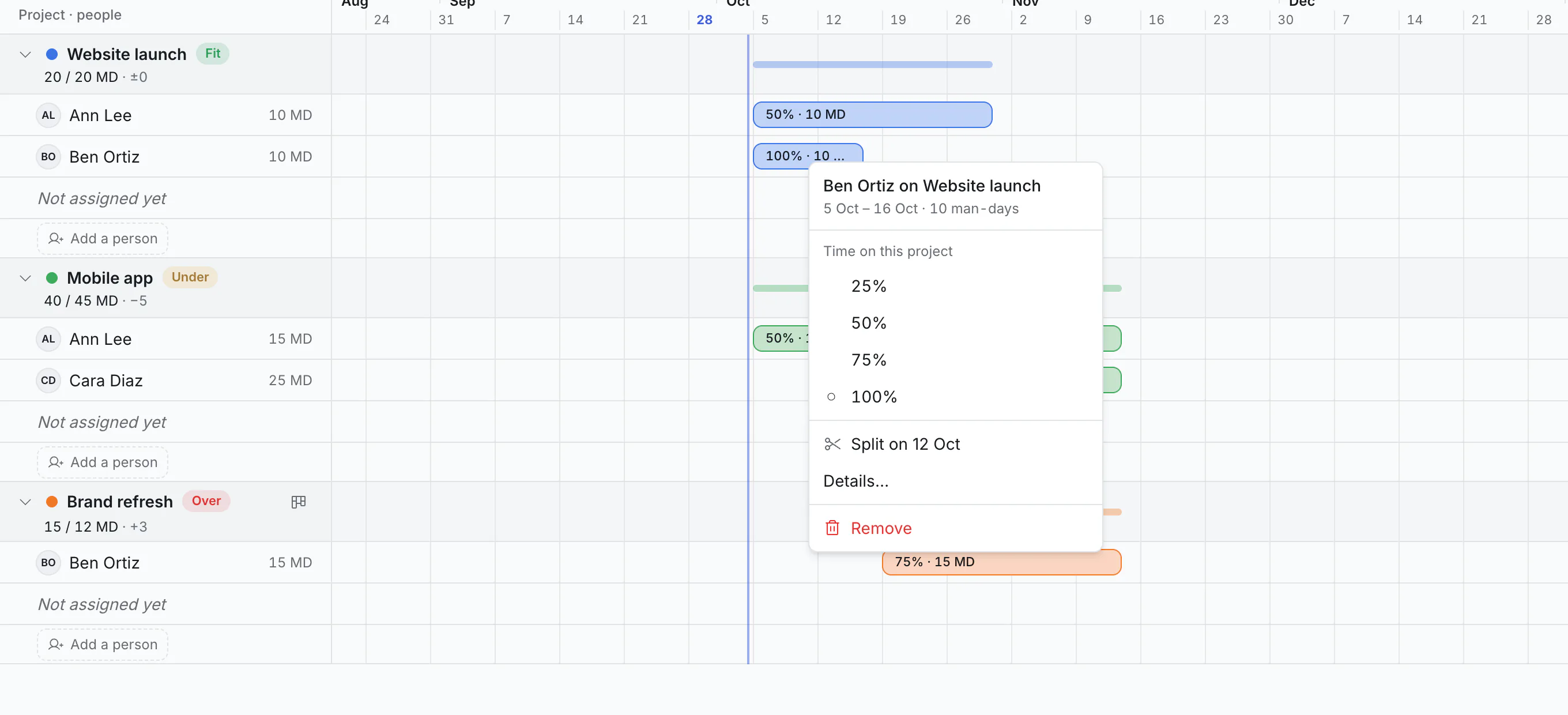The height and width of the screenshot is (715, 1568).
Task: Select Ann Lee's green 50% Mobile app bar
Action: (781, 338)
